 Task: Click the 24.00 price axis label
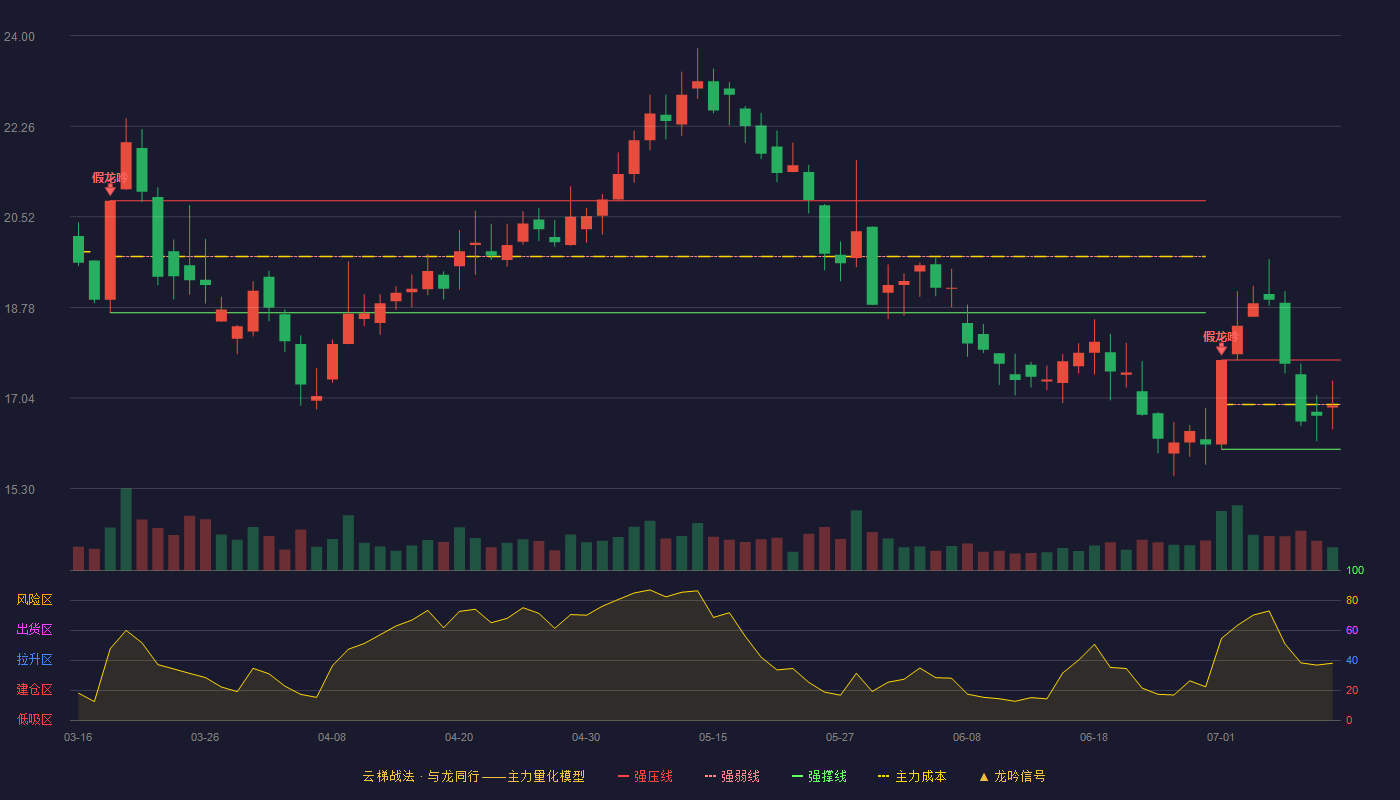pos(19,37)
